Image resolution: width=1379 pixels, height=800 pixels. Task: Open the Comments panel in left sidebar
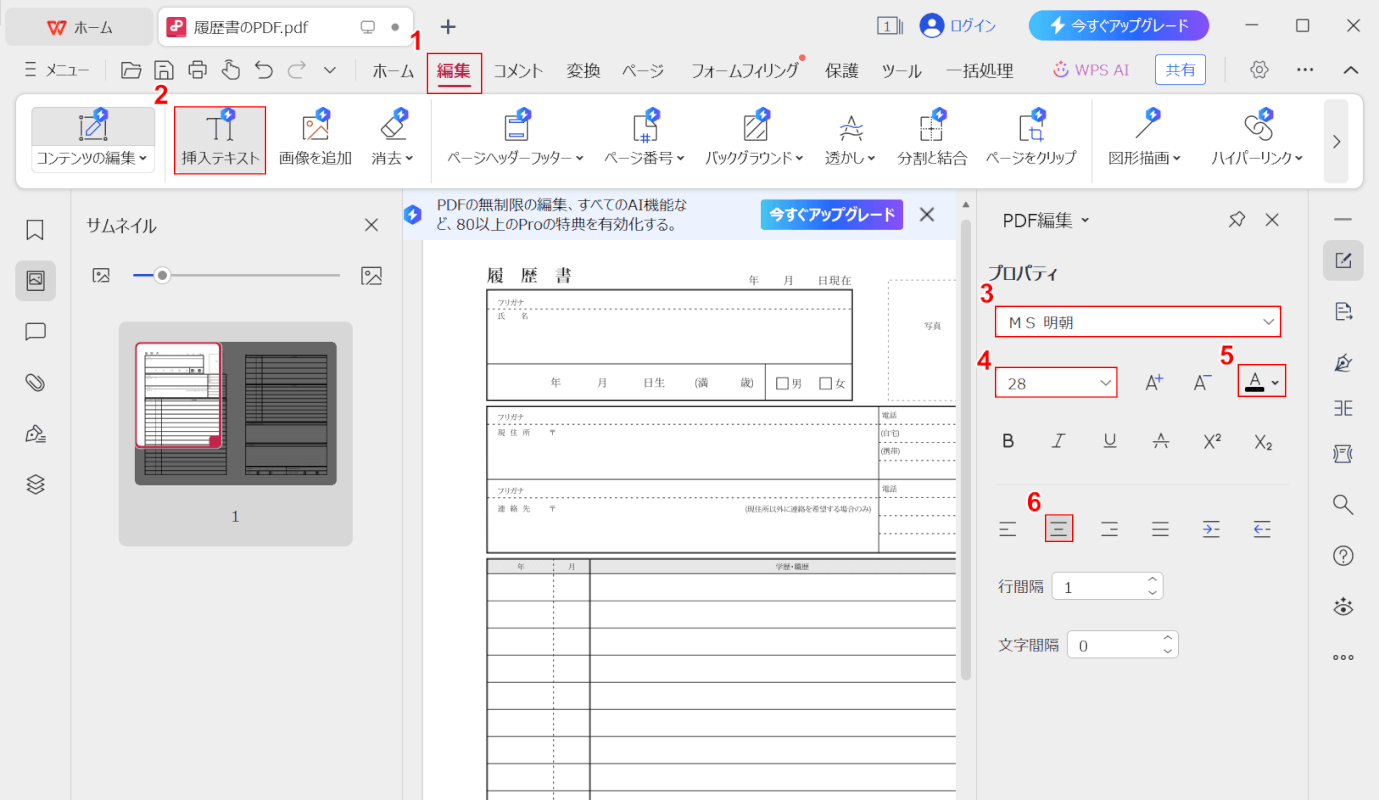tap(35, 332)
